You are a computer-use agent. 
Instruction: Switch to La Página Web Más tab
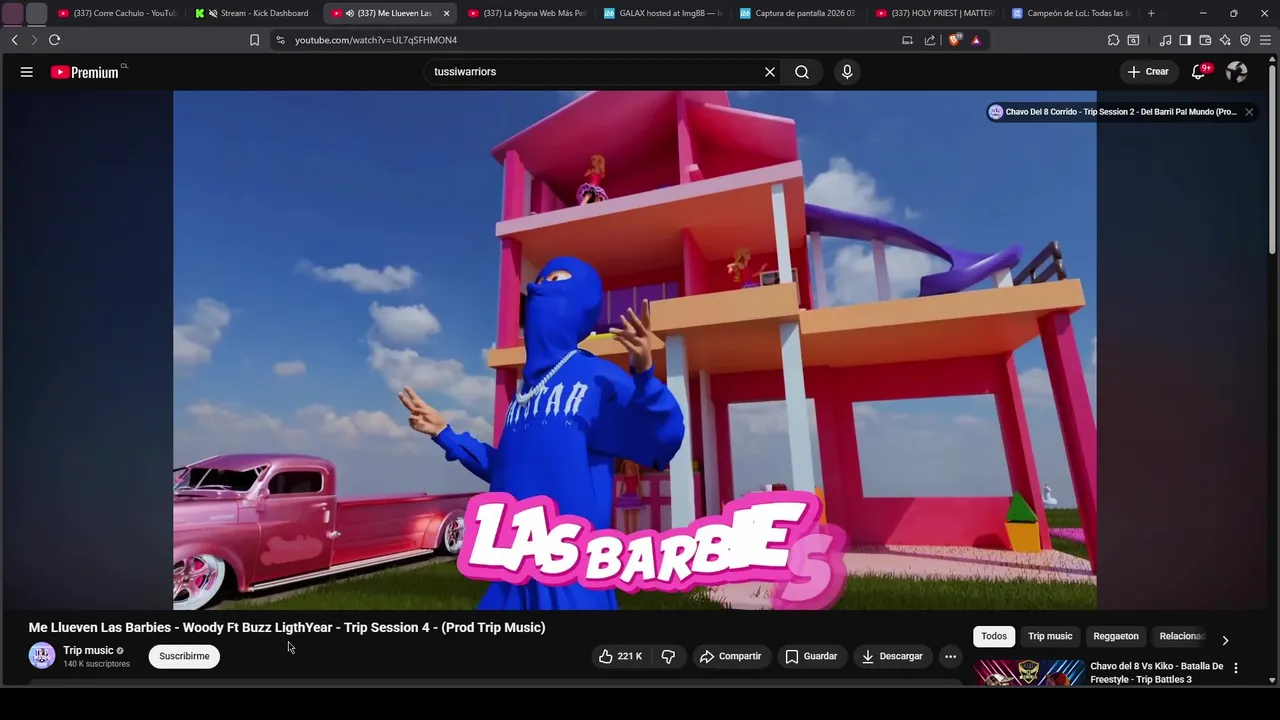click(x=526, y=13)
